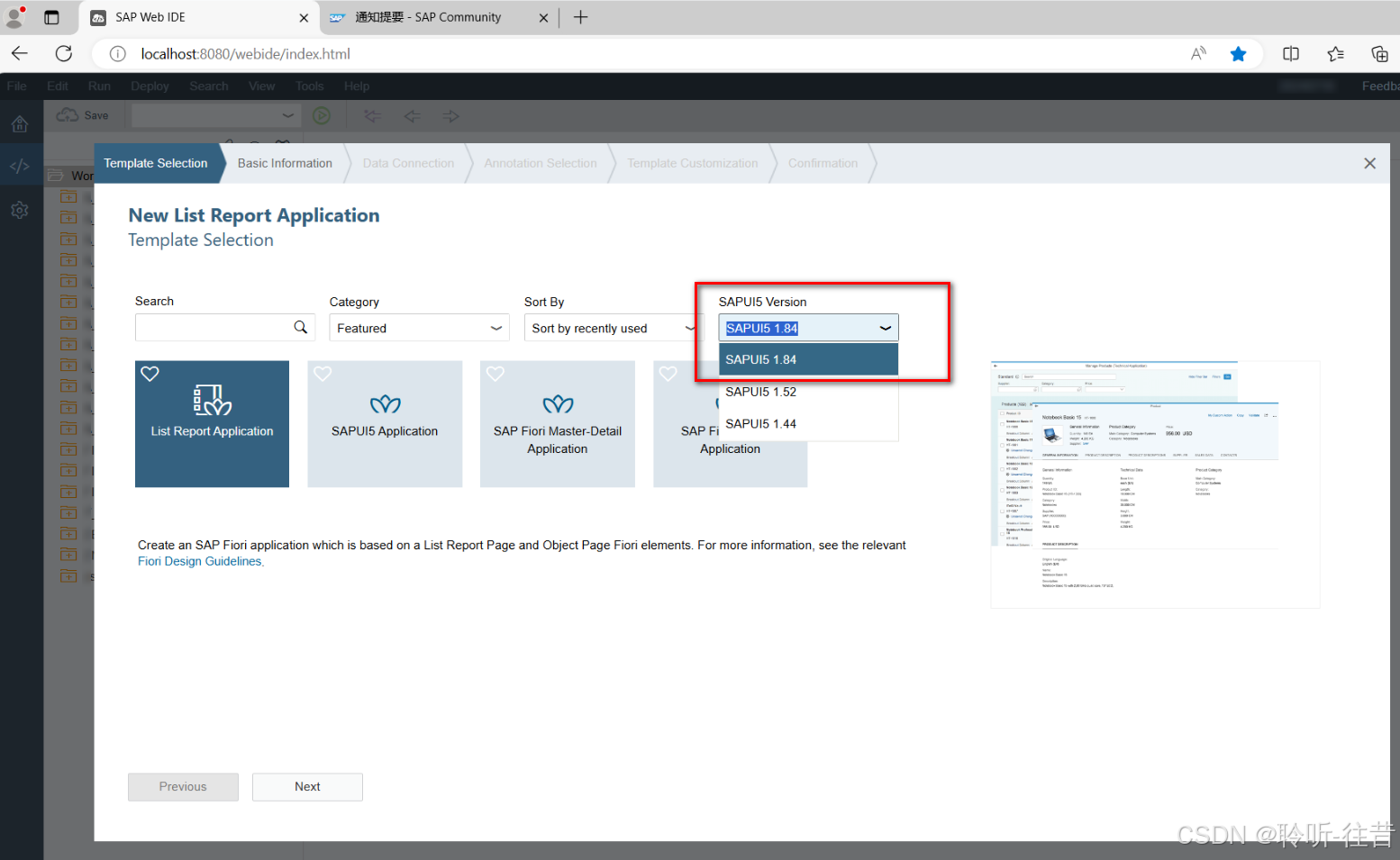Open the Tools menu
The width and height of the screenshot is (1400, 860).
click(x=309, y=86)
